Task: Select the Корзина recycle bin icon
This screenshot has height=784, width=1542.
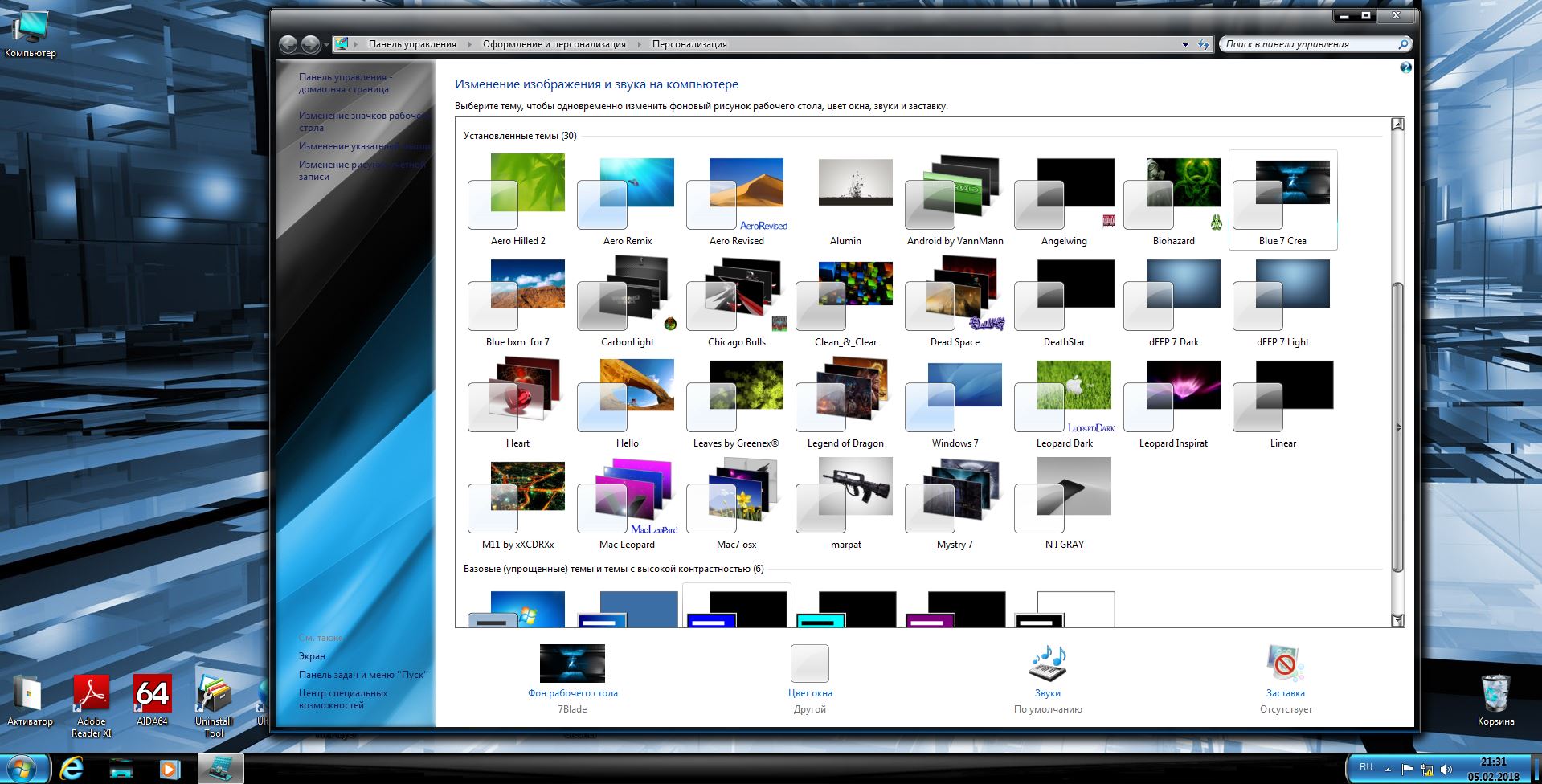Action: click(1495, 700)
